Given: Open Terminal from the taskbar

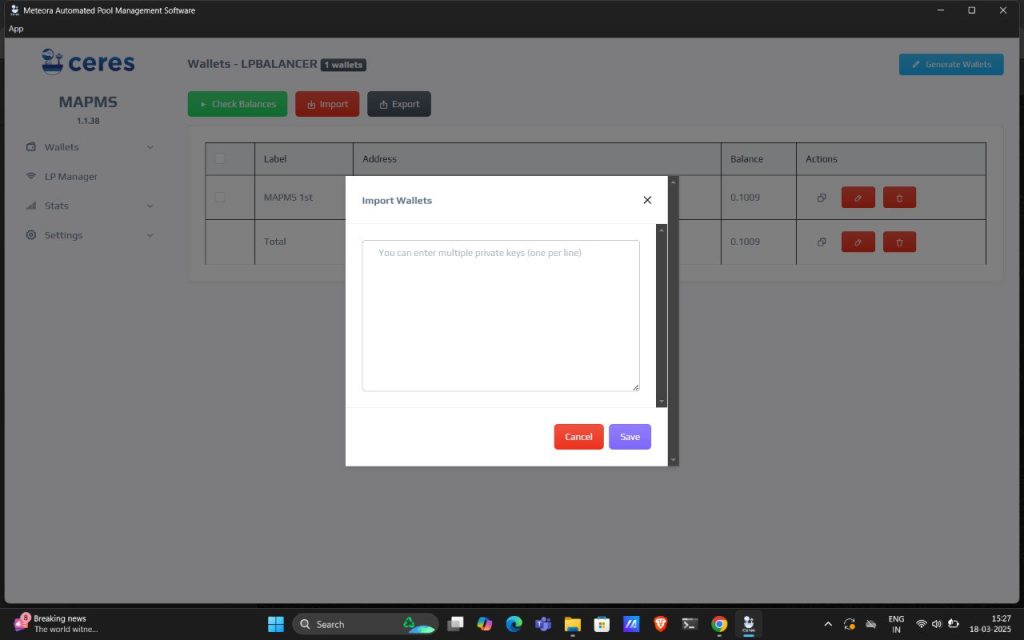Looking at the screenshot, I should coord(690,624).
